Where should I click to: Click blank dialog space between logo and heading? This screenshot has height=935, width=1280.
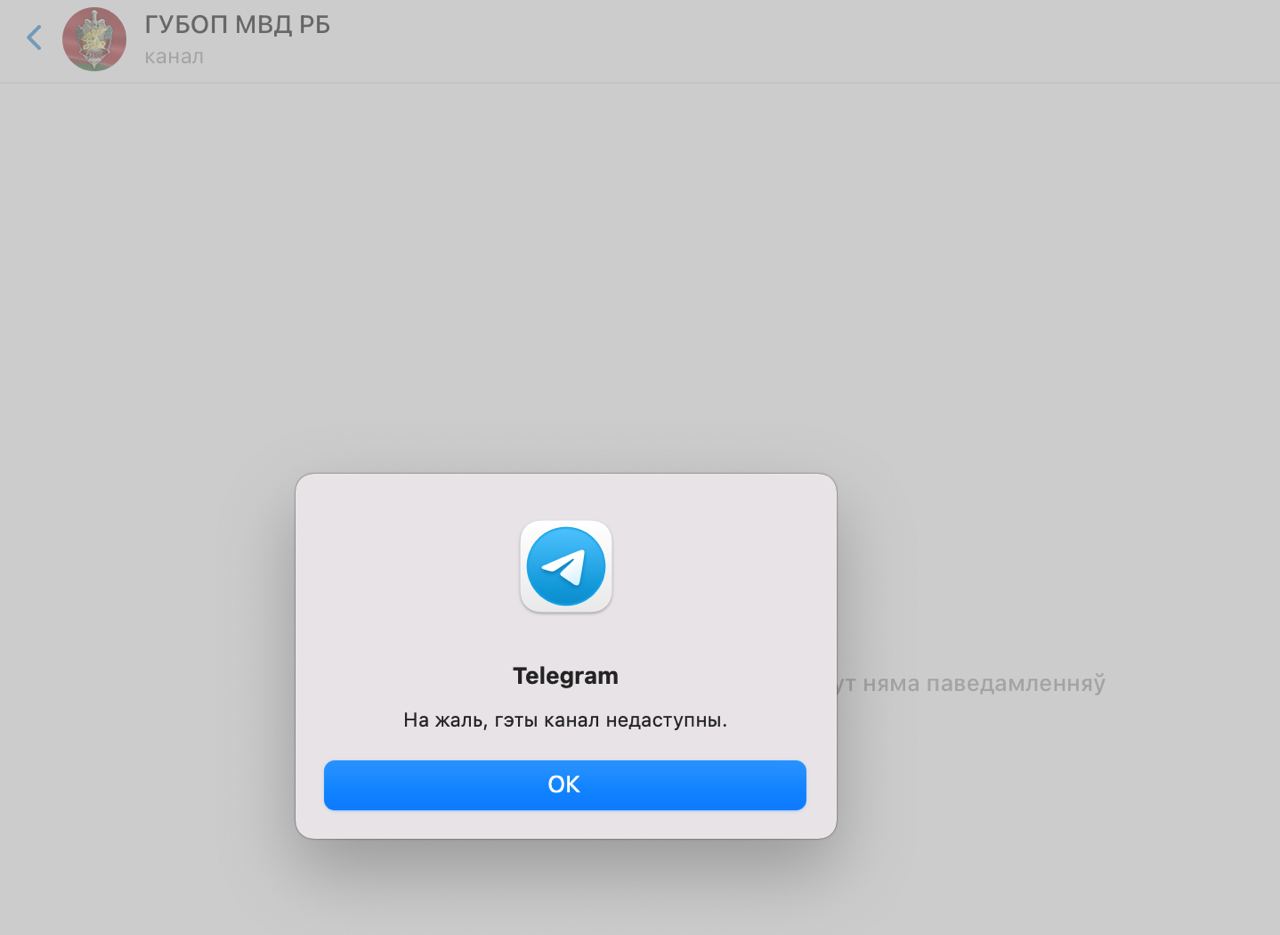tap(565, 638)
